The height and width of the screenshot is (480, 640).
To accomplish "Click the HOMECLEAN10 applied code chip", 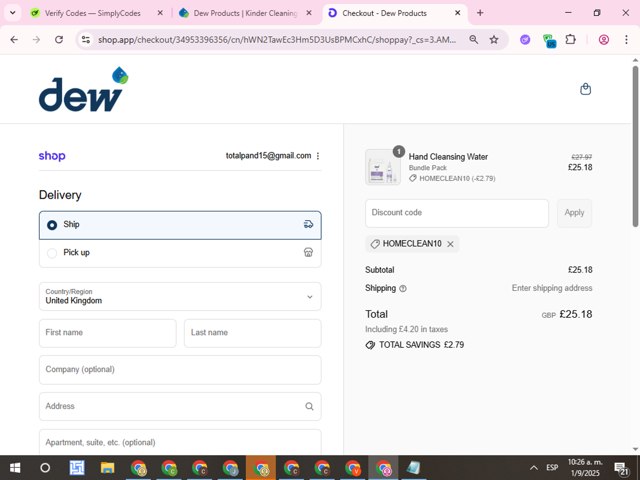I will click(x=412, y=244).
